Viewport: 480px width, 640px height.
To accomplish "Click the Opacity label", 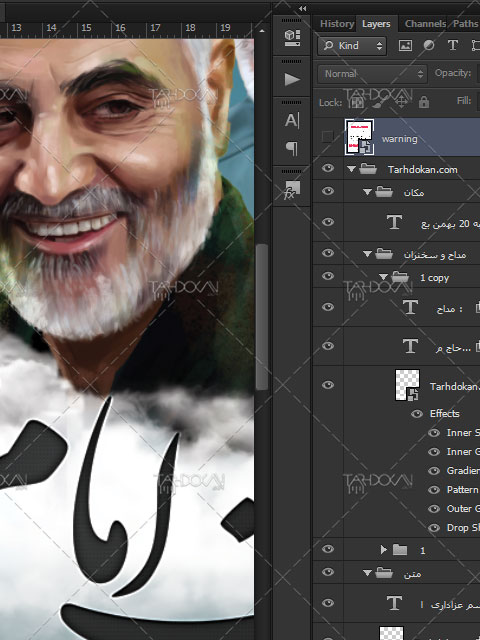I will click(453, 73).
